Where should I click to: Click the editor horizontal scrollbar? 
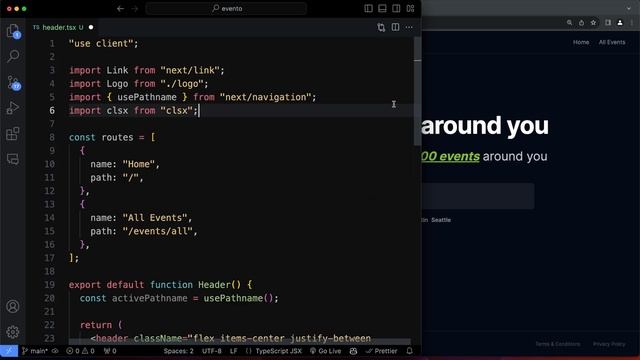(x=240, y=341)
